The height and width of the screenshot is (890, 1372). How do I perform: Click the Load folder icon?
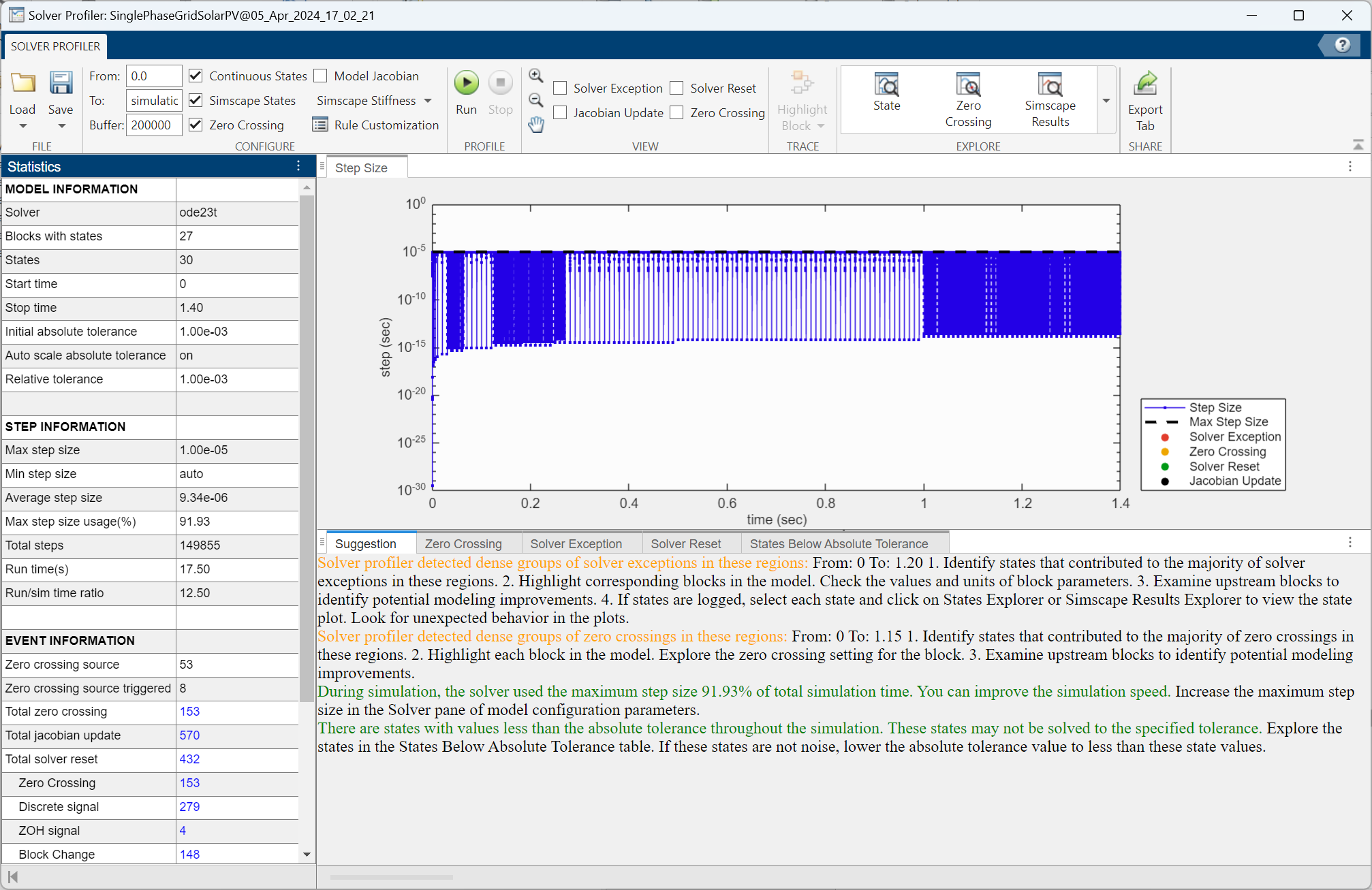tap(22, 83)
